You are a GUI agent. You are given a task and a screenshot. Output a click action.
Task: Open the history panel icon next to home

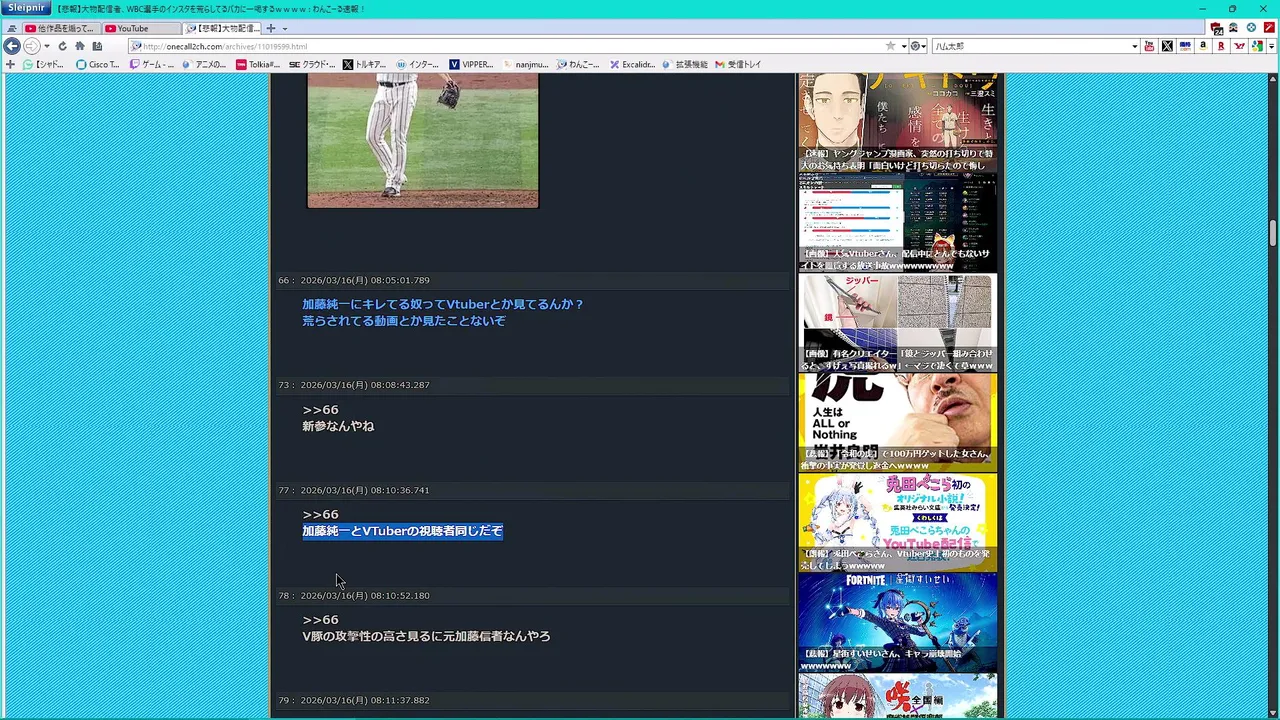97,46
